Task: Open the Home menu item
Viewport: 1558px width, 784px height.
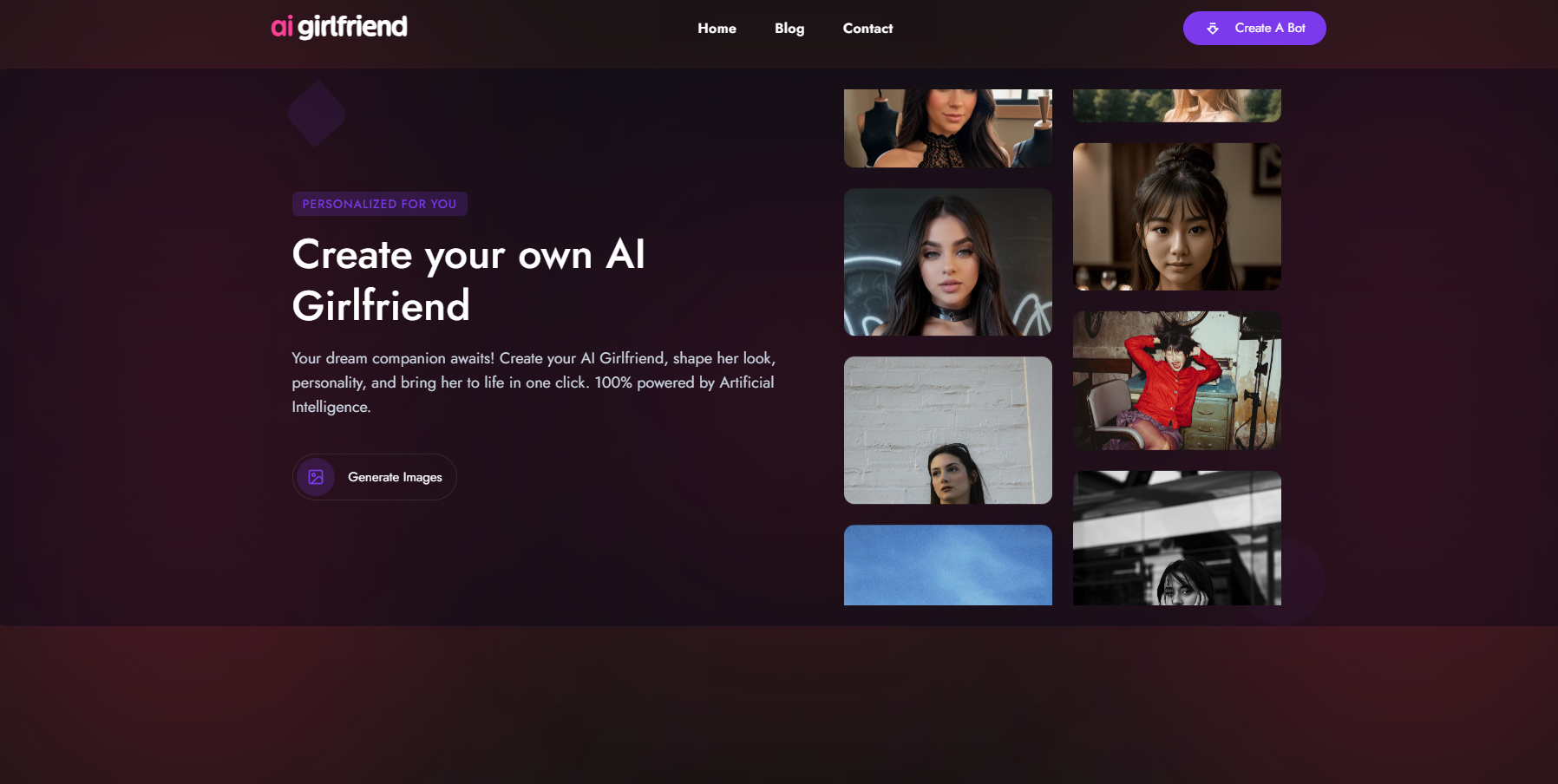Action: [717, 29]
